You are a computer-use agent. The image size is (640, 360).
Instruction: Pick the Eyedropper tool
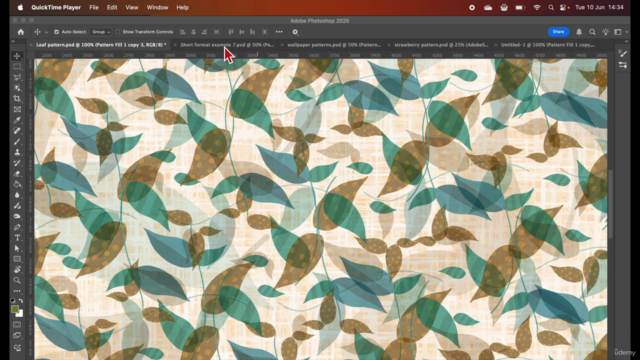(x=17, y=120)
